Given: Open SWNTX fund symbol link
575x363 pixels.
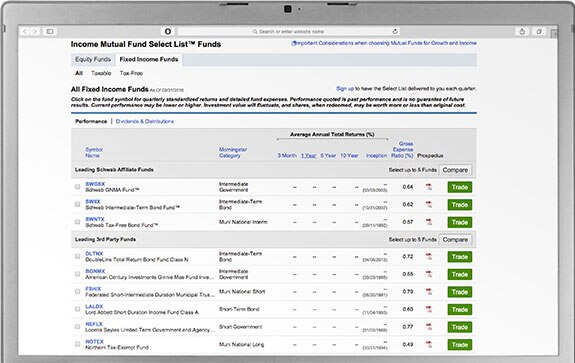Looking at the screenshot, I should [95, 219].
